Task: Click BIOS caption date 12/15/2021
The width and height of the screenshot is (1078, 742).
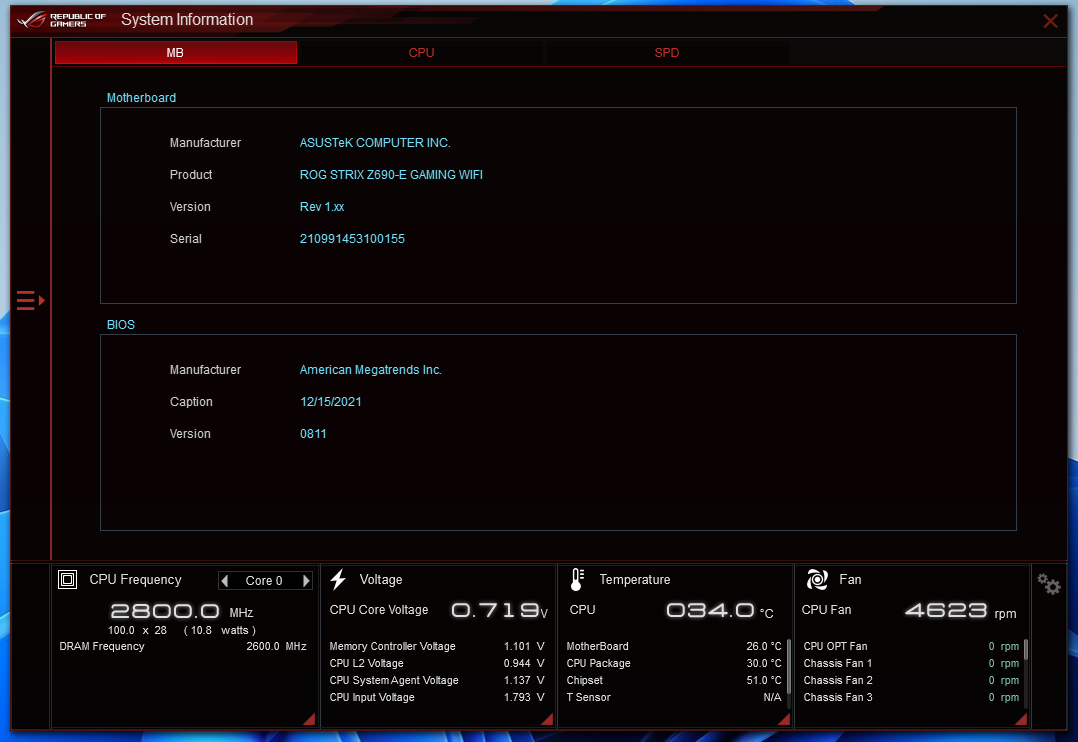Action: (331, 402)
